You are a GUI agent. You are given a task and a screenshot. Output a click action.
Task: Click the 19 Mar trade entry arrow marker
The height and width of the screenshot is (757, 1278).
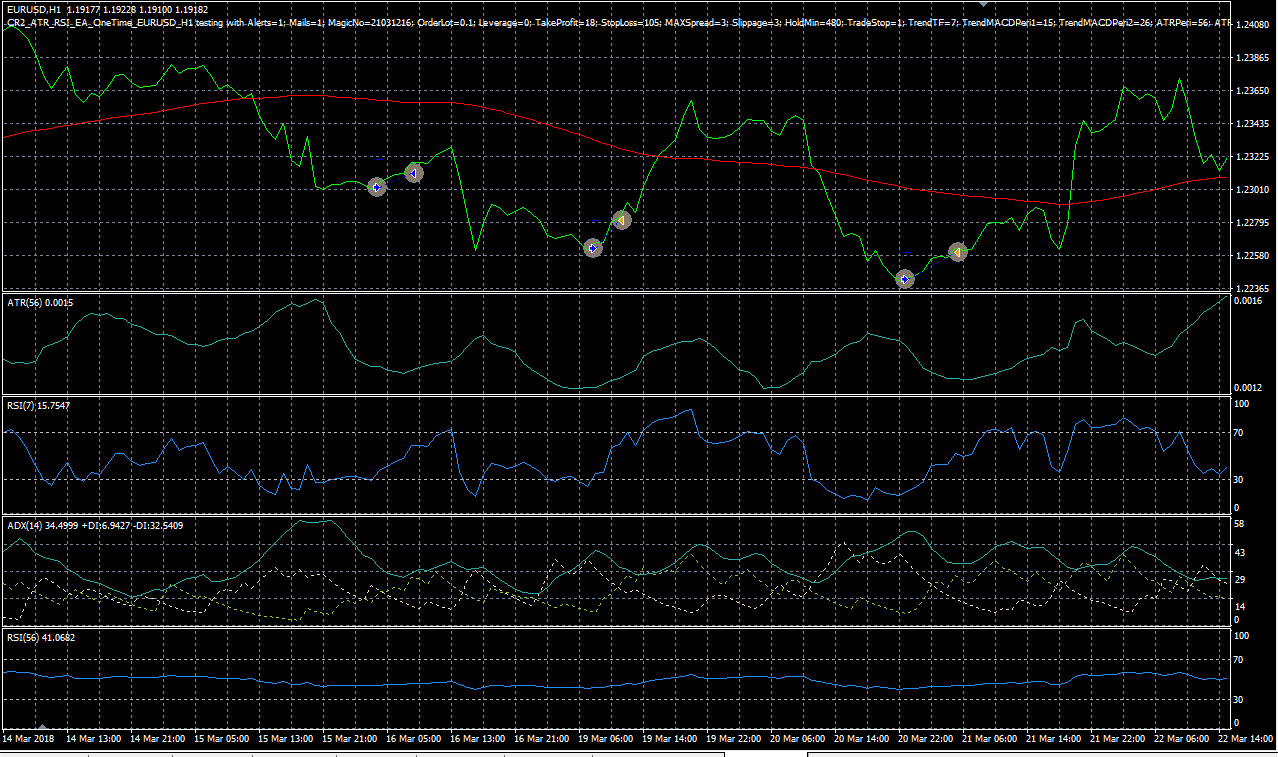click(x=593, y=248)
